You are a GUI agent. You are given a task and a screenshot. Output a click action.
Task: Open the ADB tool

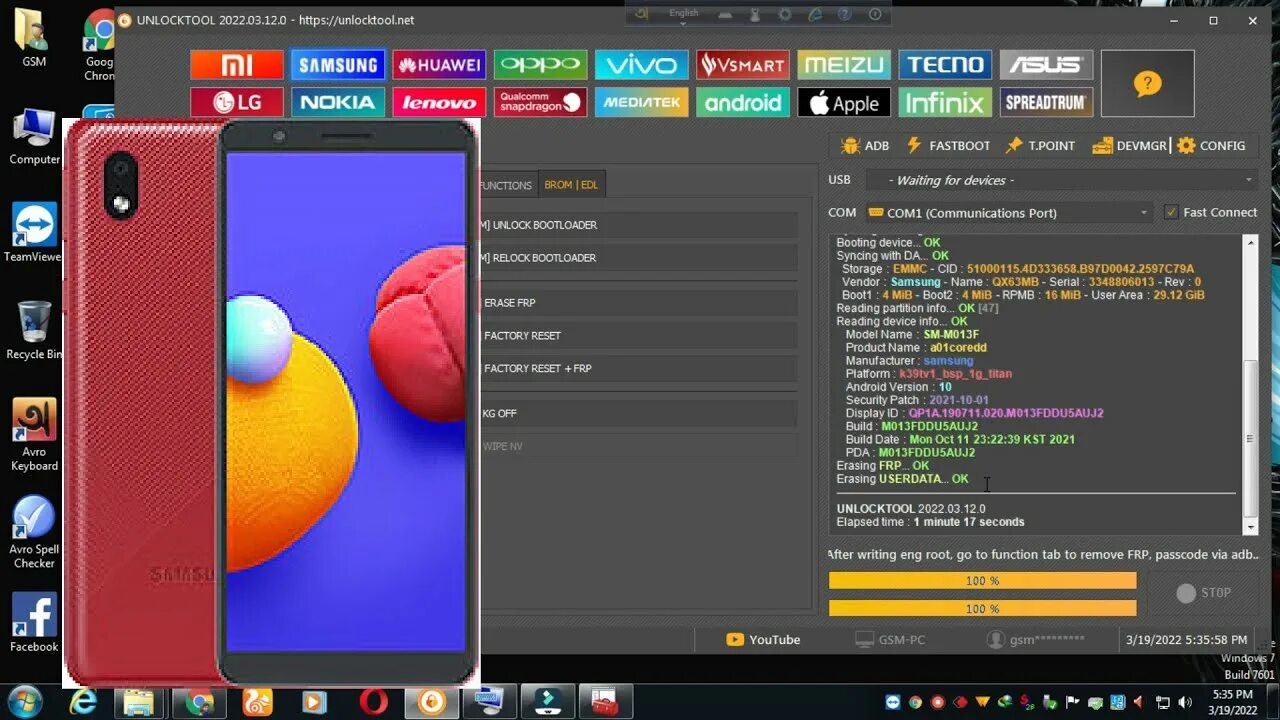(x=866, y=146)
